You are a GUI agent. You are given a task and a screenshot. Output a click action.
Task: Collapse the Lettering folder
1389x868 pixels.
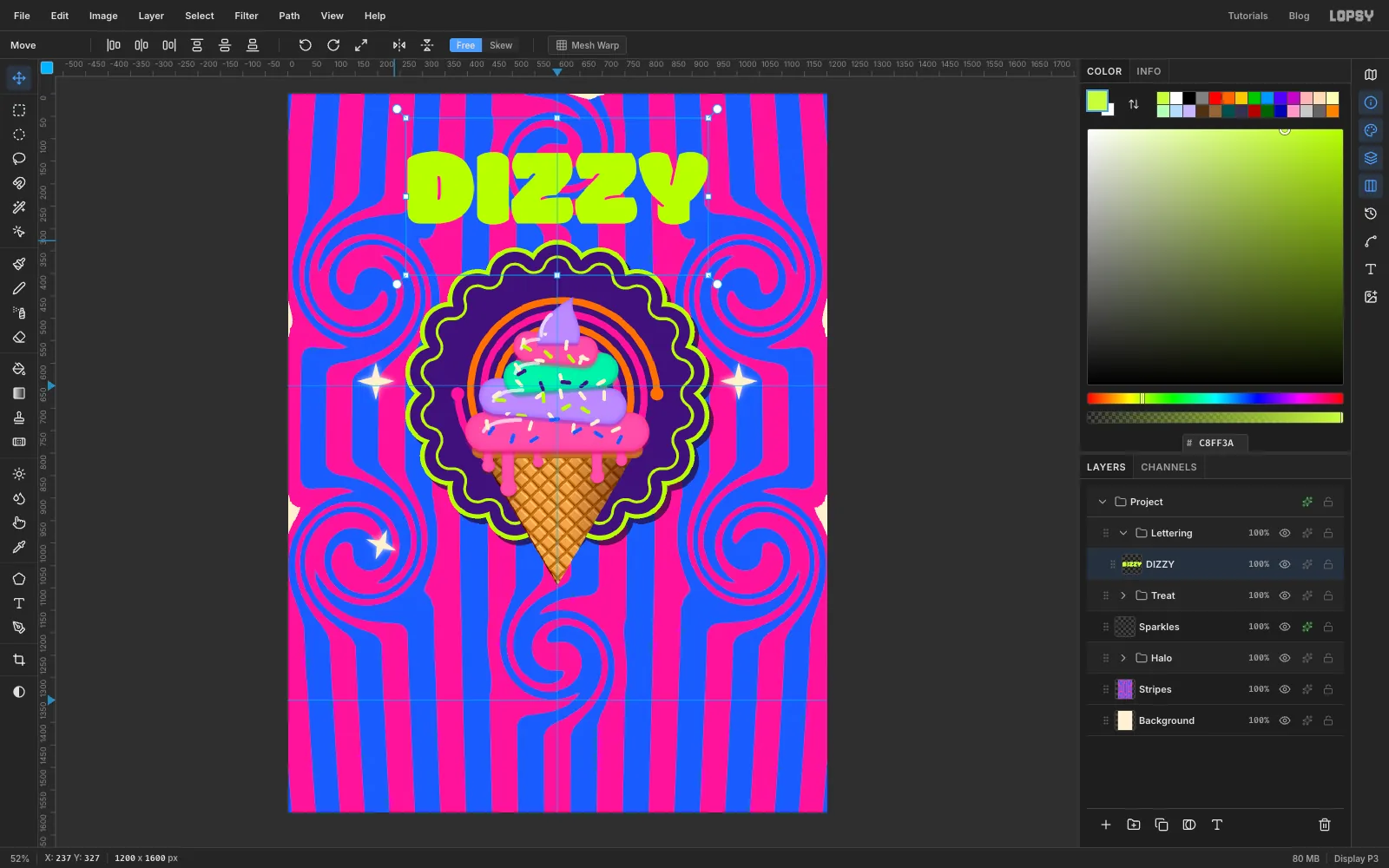tap(1123, 533)
